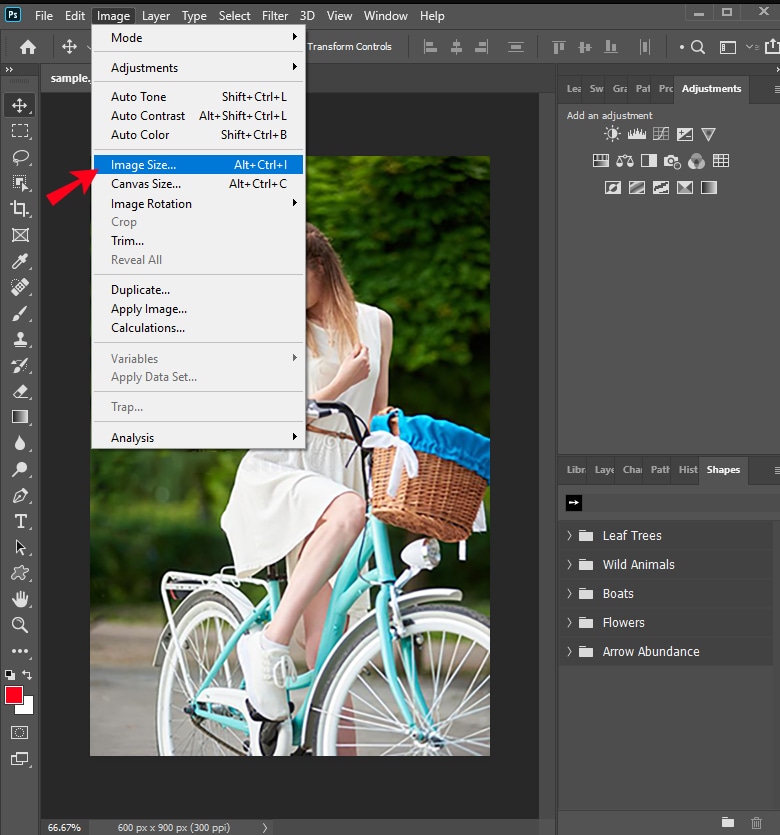
Task: Switch to the Shapes panel tab
Action: click(x=723, y=470)
